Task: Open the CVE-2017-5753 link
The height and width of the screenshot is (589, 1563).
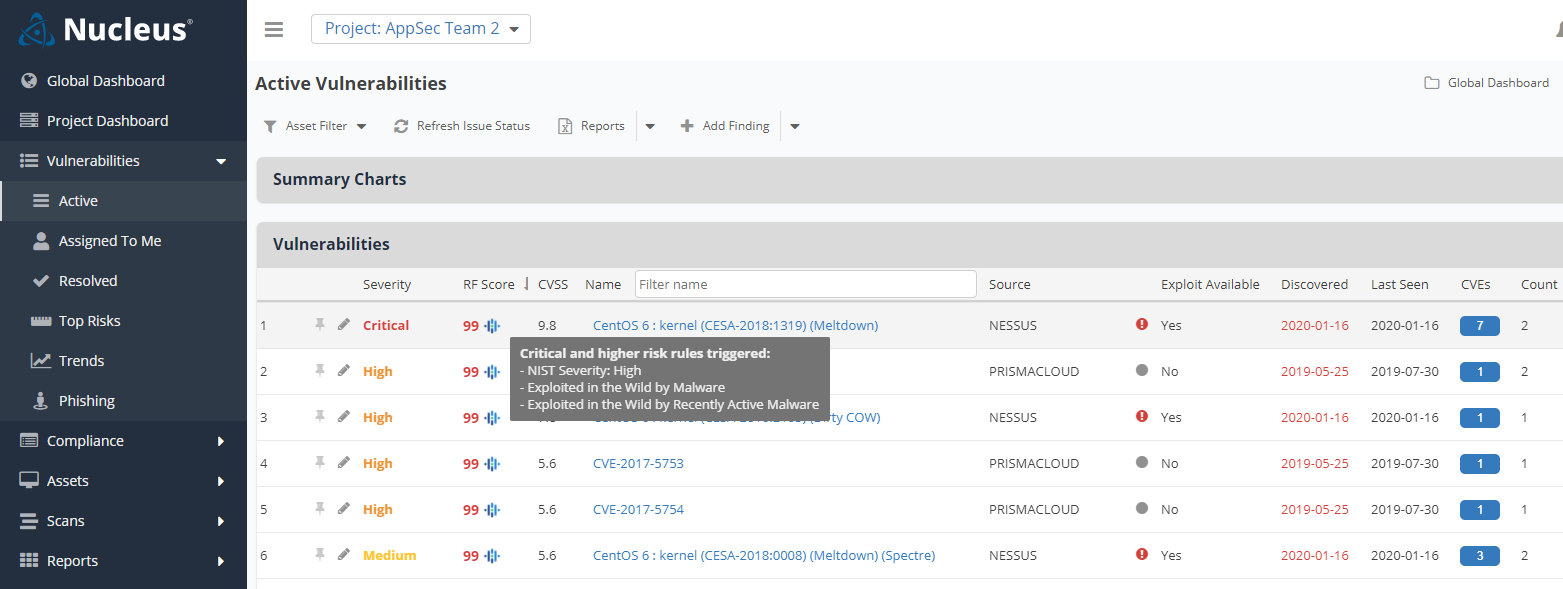Action: [x=638, y=464]
